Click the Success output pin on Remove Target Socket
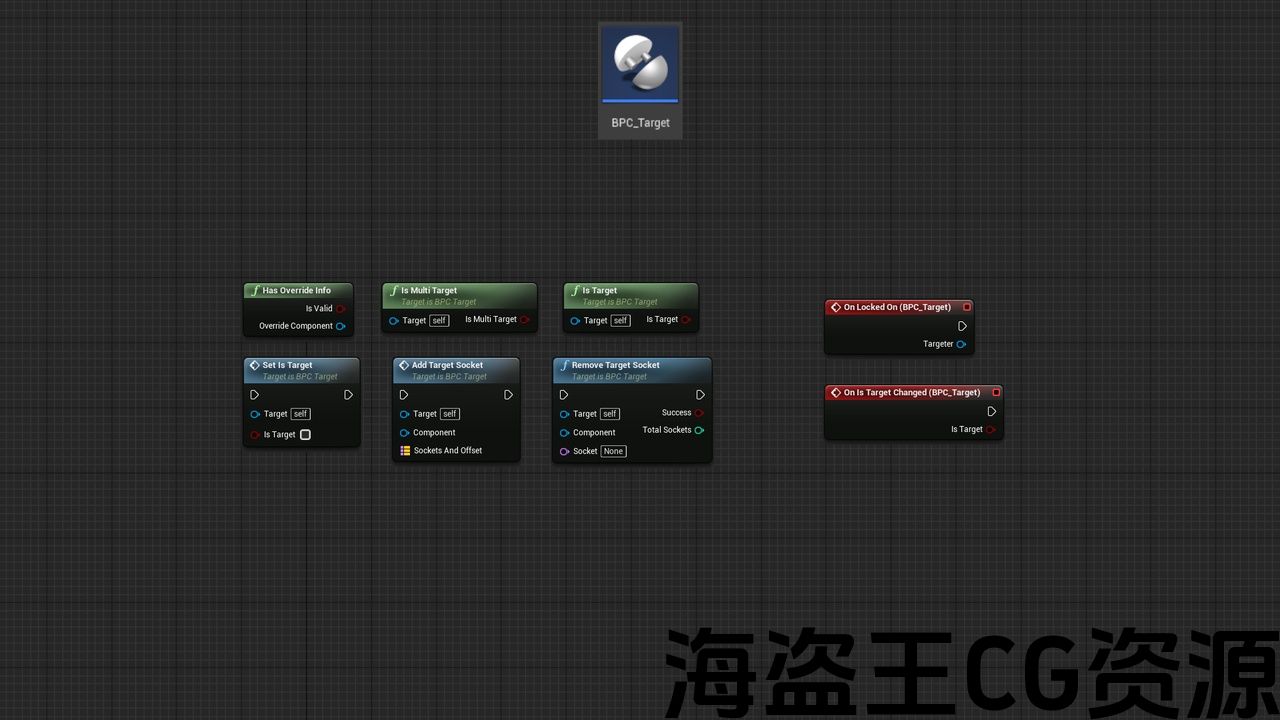 click(x=699, y=413)
